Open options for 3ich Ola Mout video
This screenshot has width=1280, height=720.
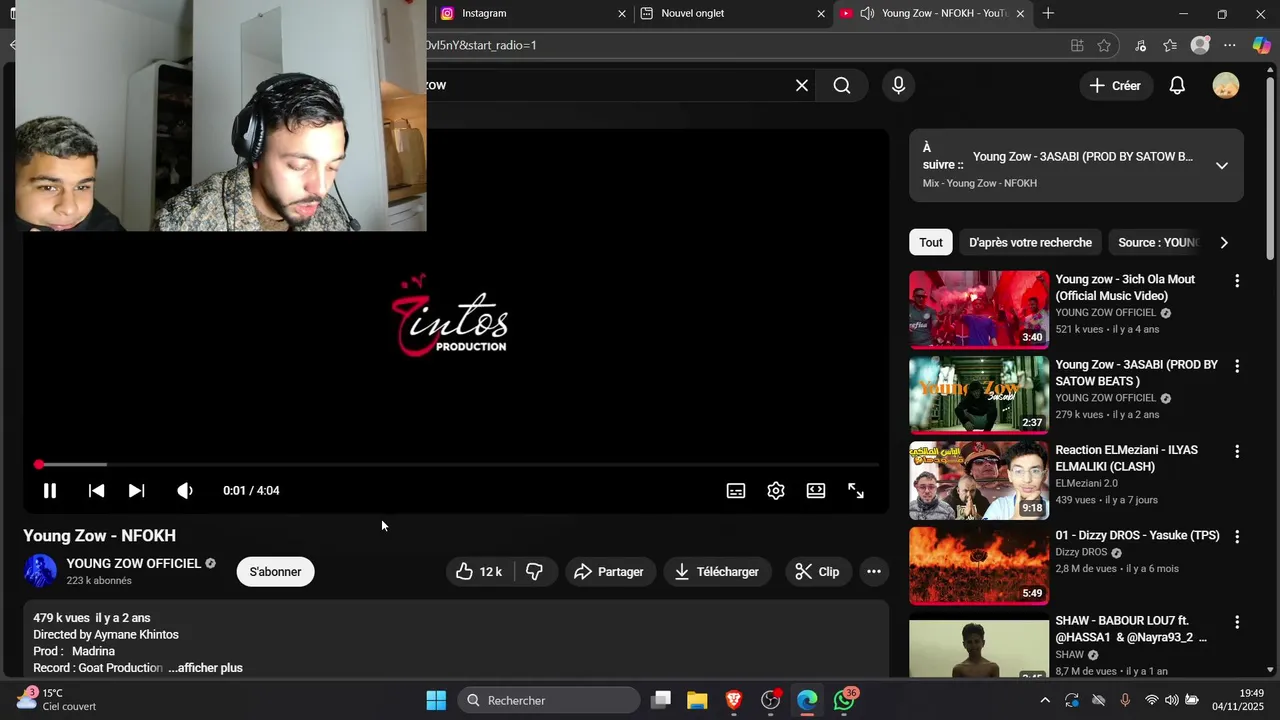(x=1237, y=281)
